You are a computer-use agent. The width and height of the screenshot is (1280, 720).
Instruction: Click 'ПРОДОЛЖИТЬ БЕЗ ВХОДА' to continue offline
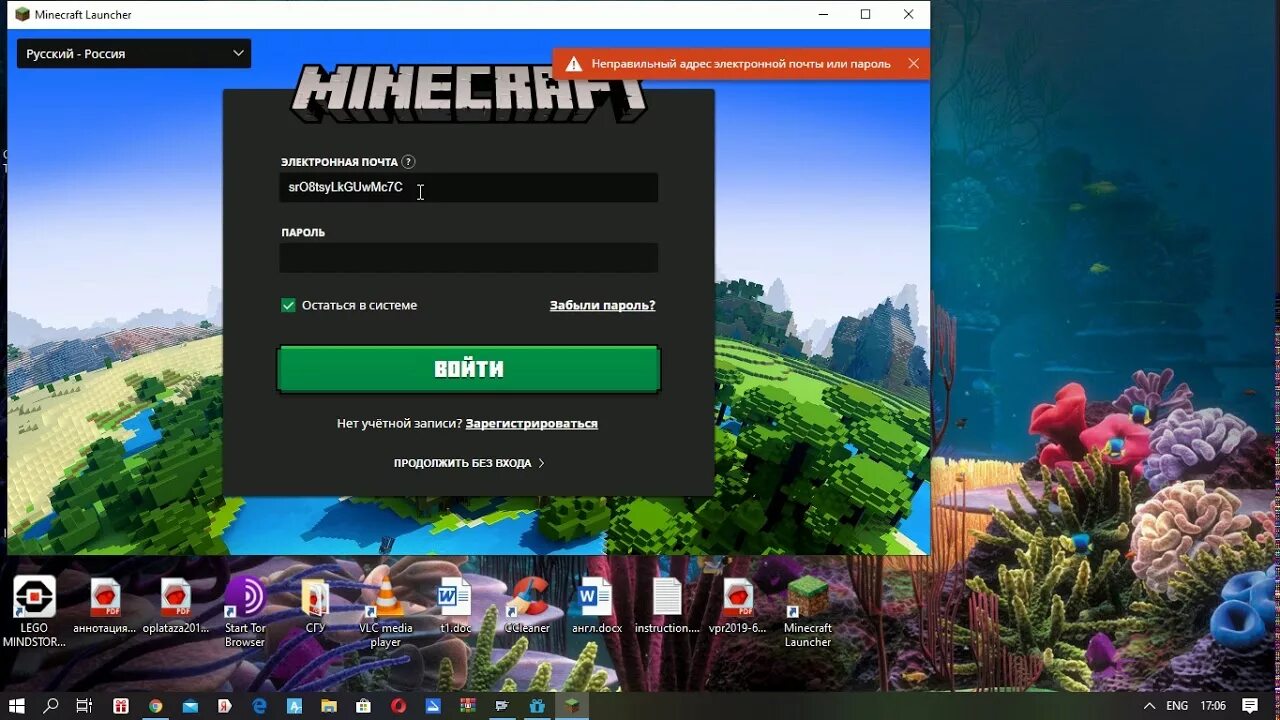(x=469, y=463)
